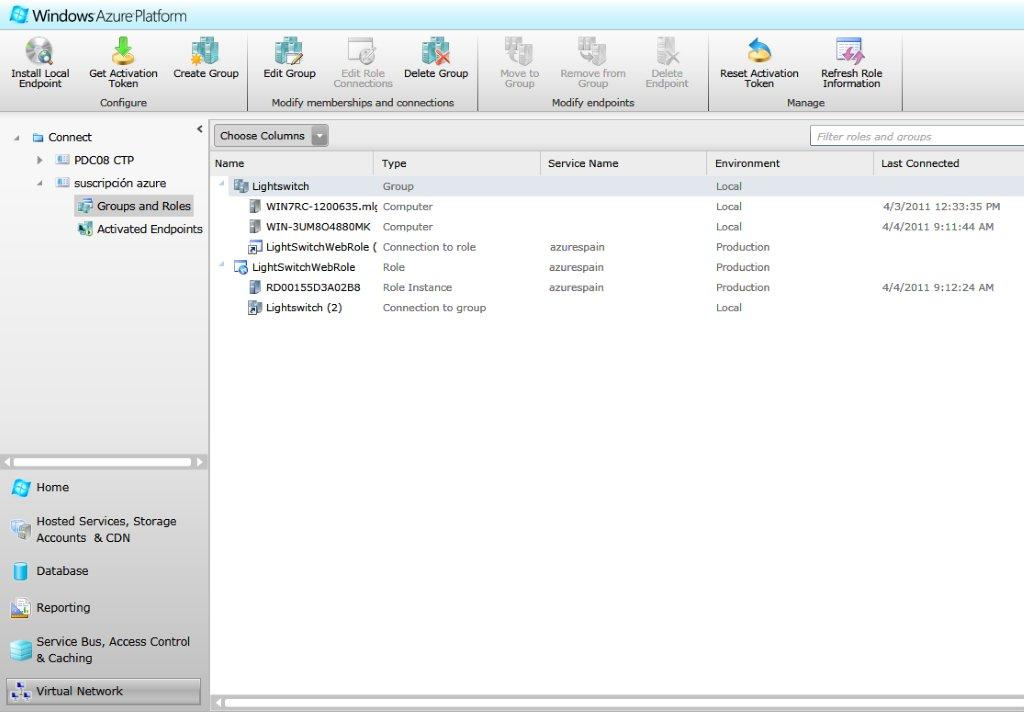Viewport: 1024px width, 712px height.
Task: Click the Install Local Endpoint icon
Action: [39, 51]
